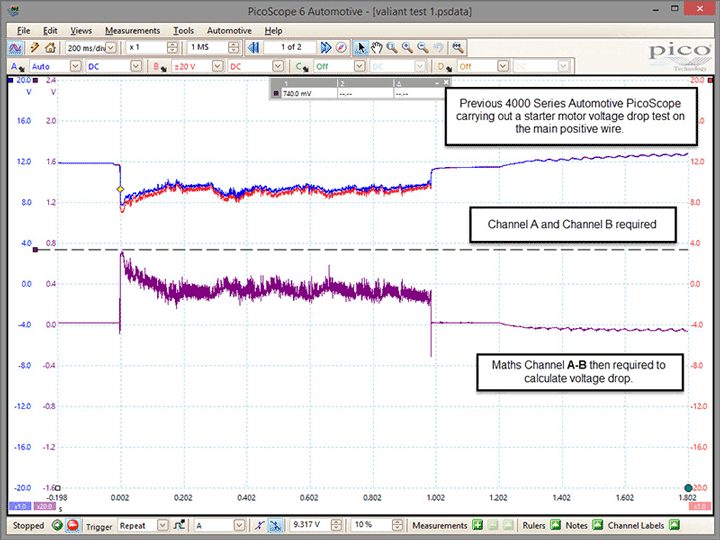This screenshot has height=540, width=720.
Task: Close the ruler legend box
Action: tap(446, 83)
